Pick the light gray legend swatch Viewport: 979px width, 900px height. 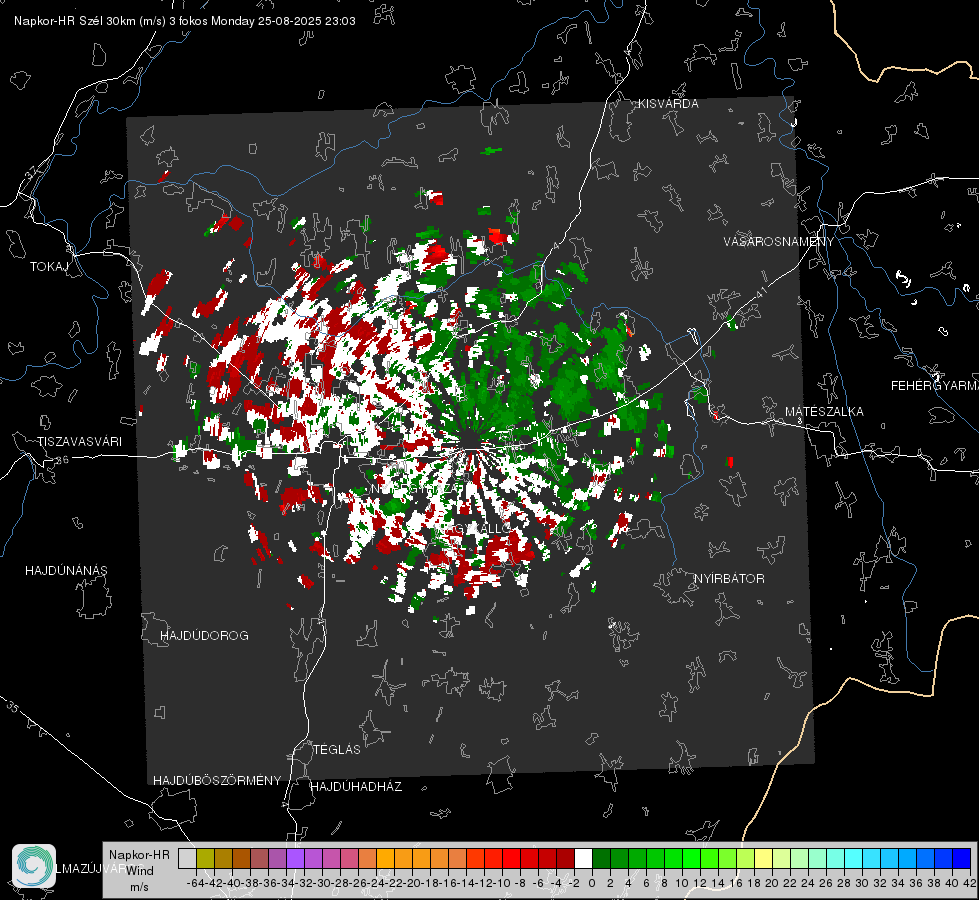[x=187, y=858]
